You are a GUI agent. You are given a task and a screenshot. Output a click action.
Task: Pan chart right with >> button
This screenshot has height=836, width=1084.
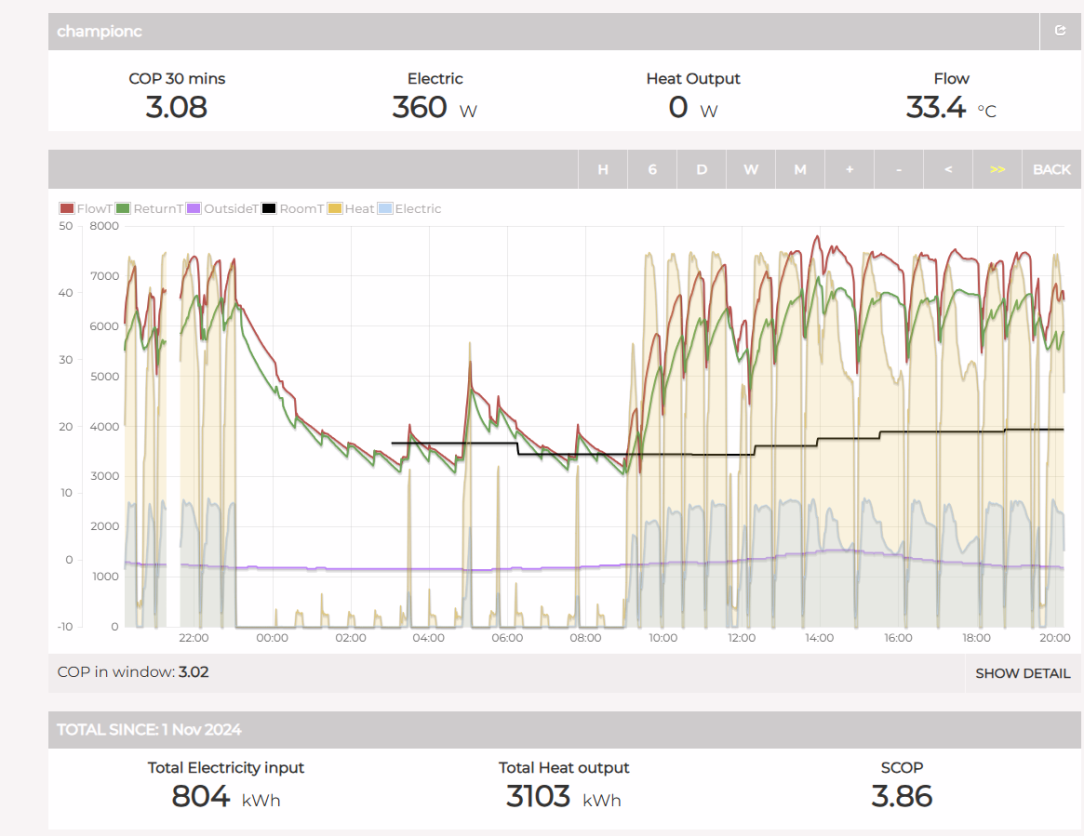coord(997,169)
